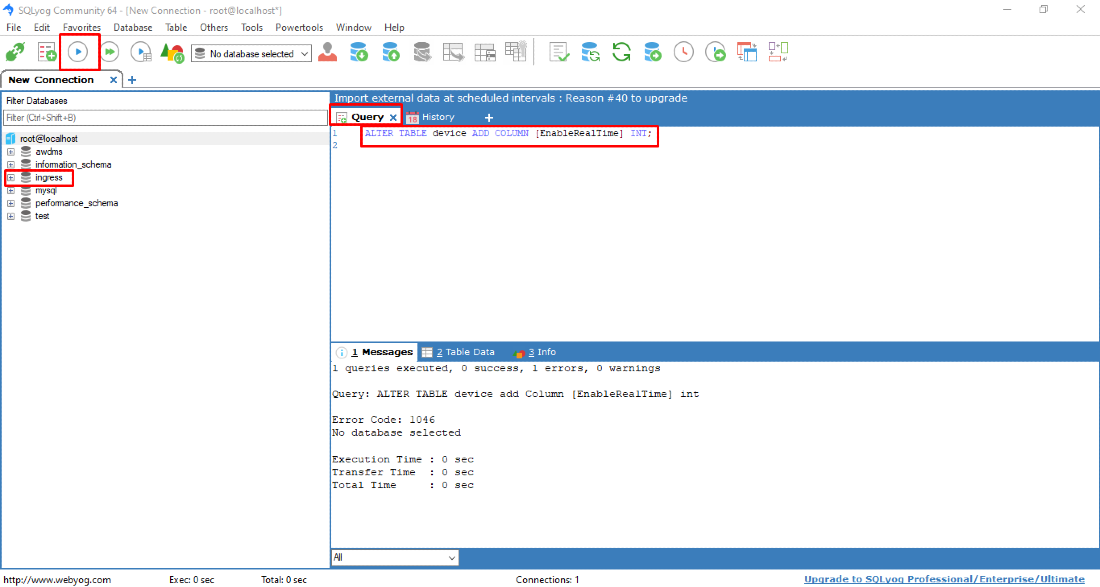Show the Messages result tab
This screenshot has height=587, width=1100.
coord(375,352)
